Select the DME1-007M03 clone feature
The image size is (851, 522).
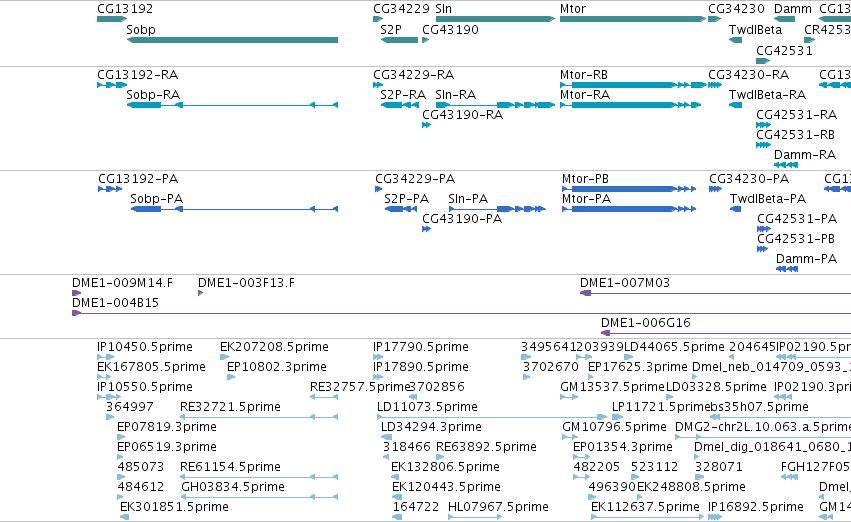click(715, 293)
